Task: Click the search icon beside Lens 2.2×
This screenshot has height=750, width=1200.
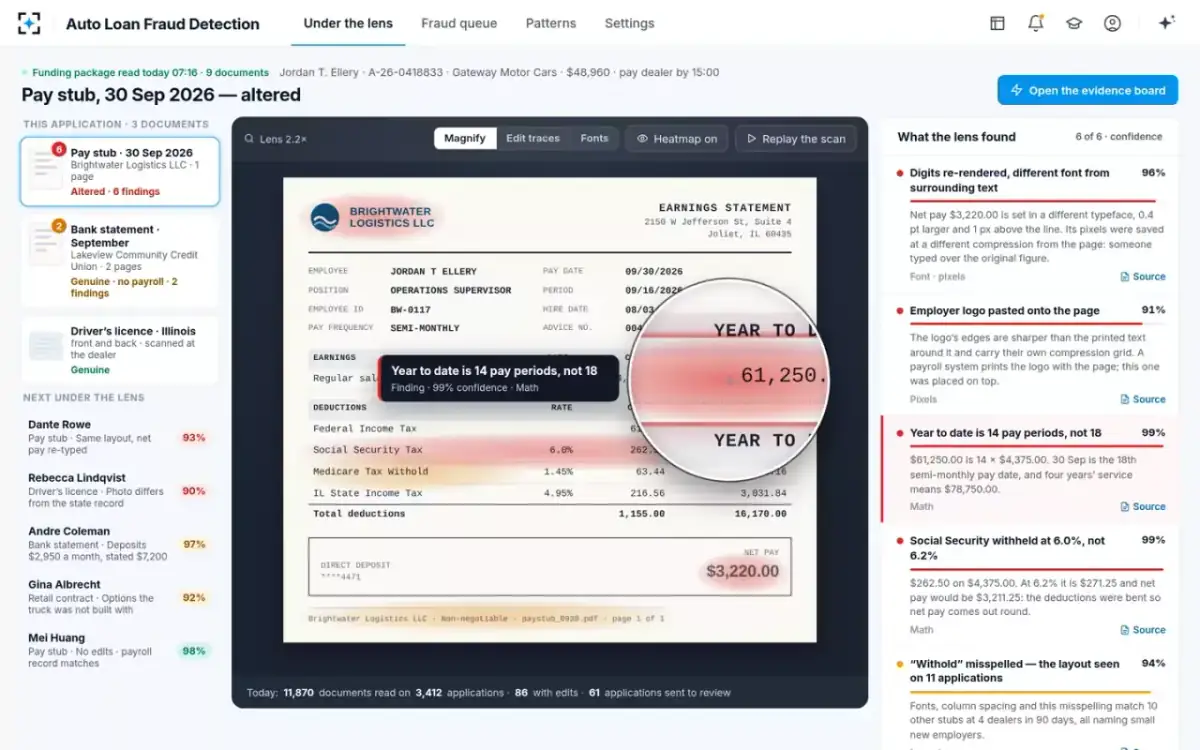Action: point(248,139)
